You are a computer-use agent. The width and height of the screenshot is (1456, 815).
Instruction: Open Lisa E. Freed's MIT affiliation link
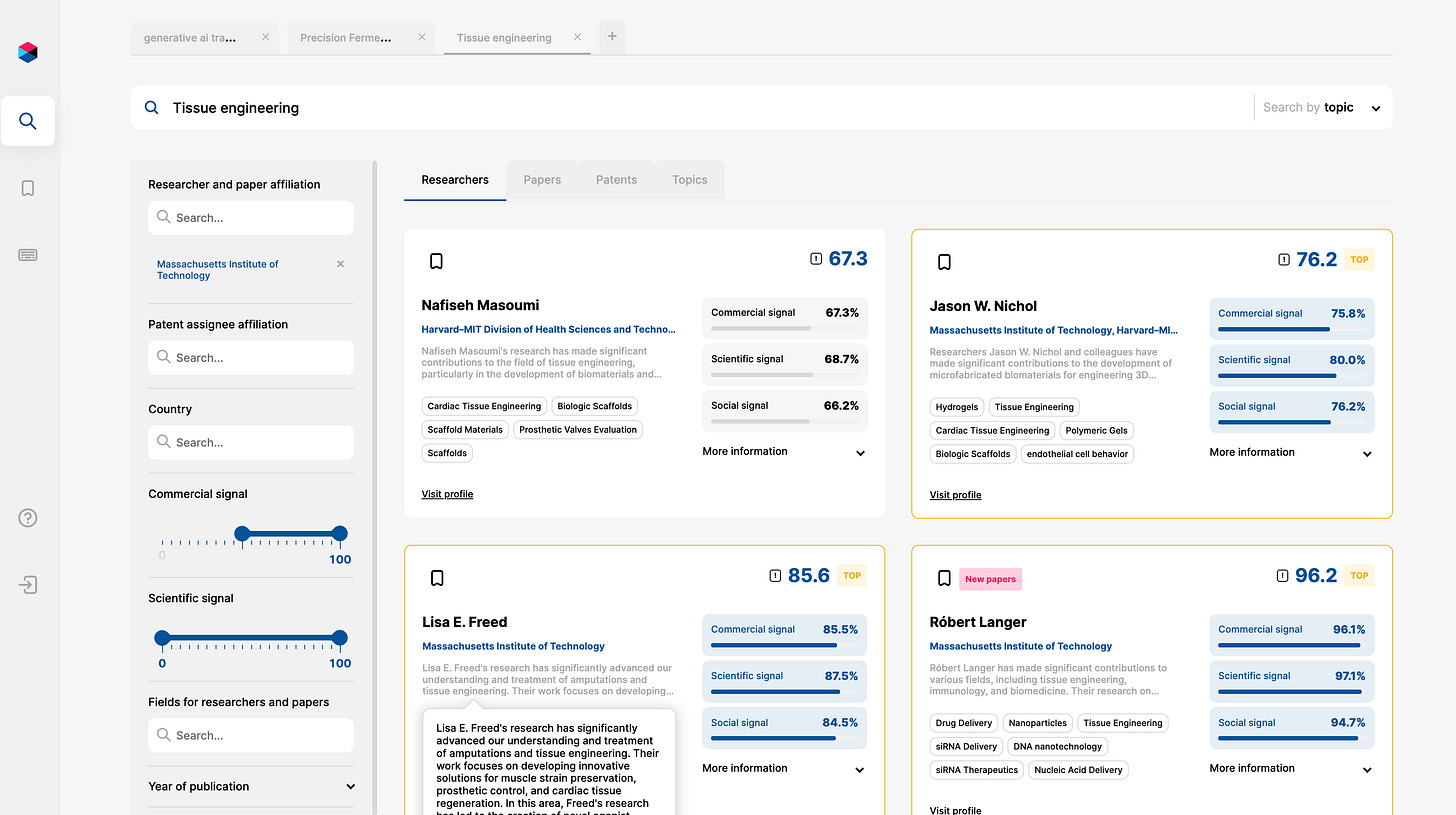coord(513,646)
